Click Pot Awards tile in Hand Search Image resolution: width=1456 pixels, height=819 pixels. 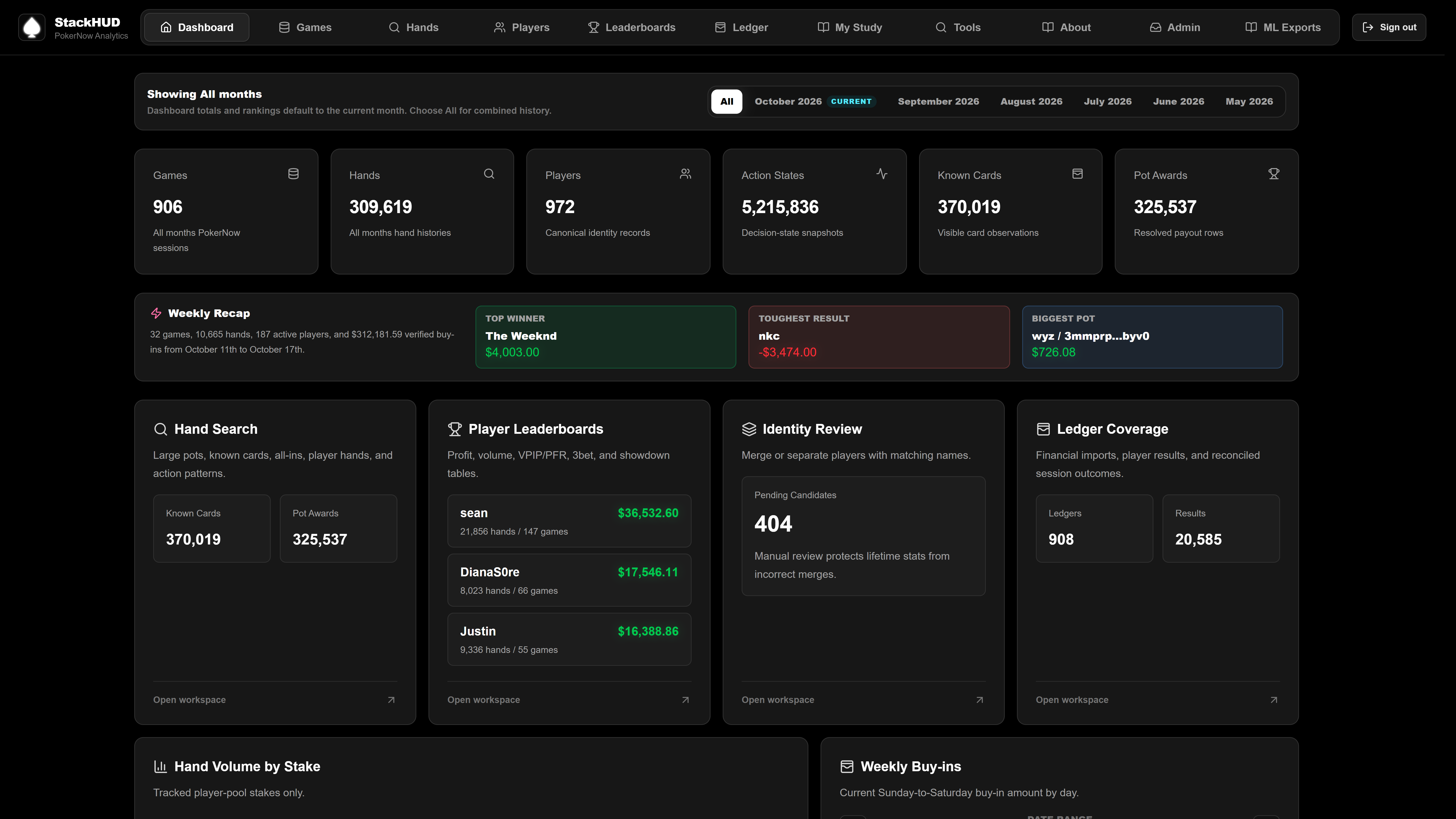pos(338,529)
